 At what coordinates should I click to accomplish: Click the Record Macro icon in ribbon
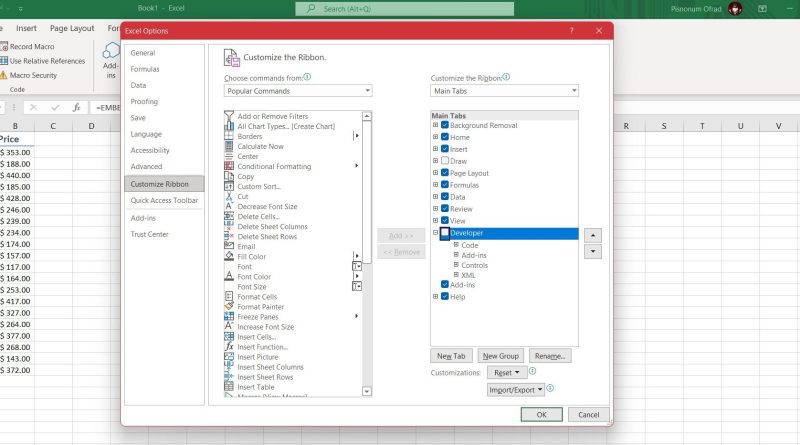(x=4, y=46)
